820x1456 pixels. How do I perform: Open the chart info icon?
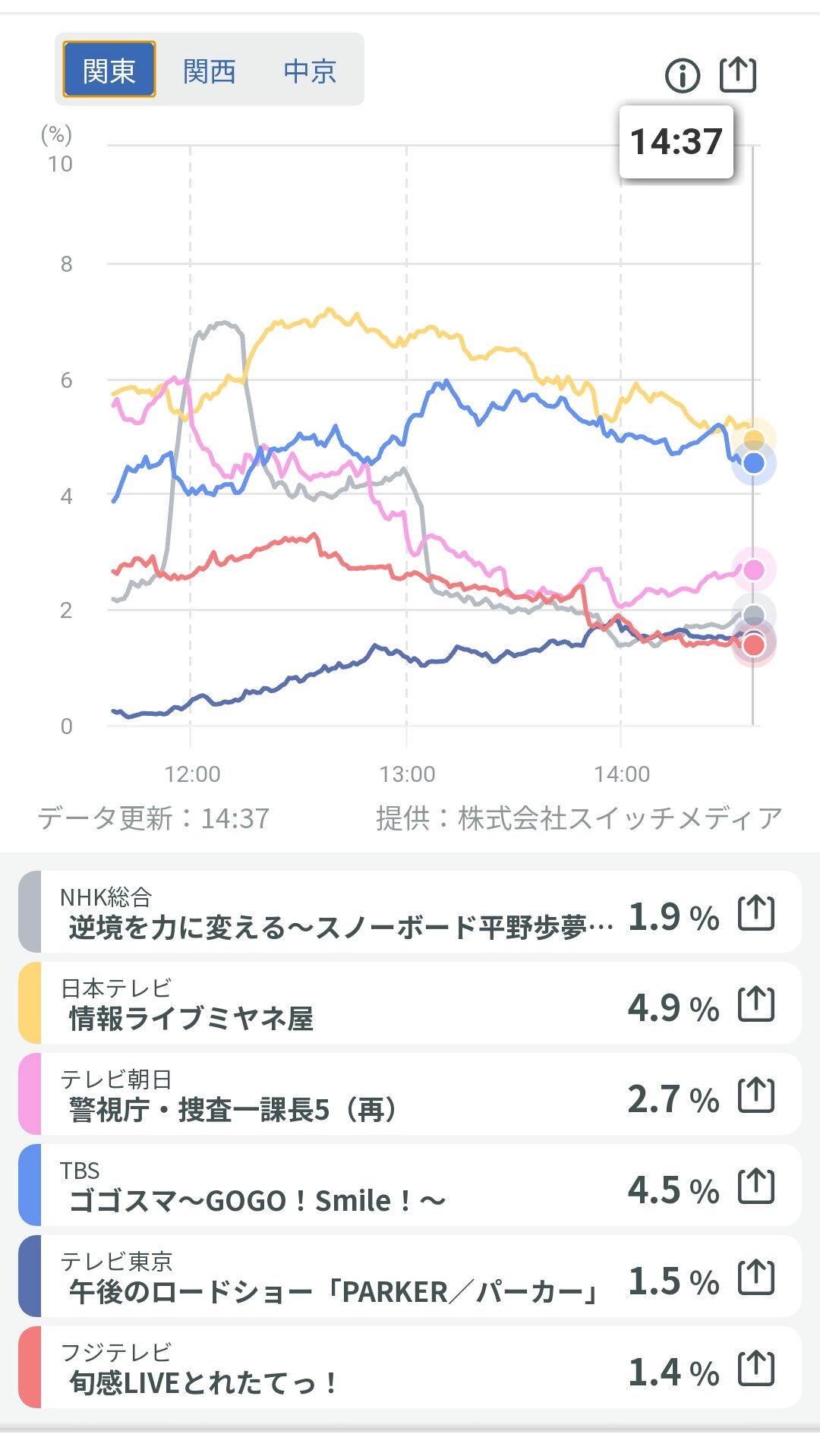click(682, 76)
